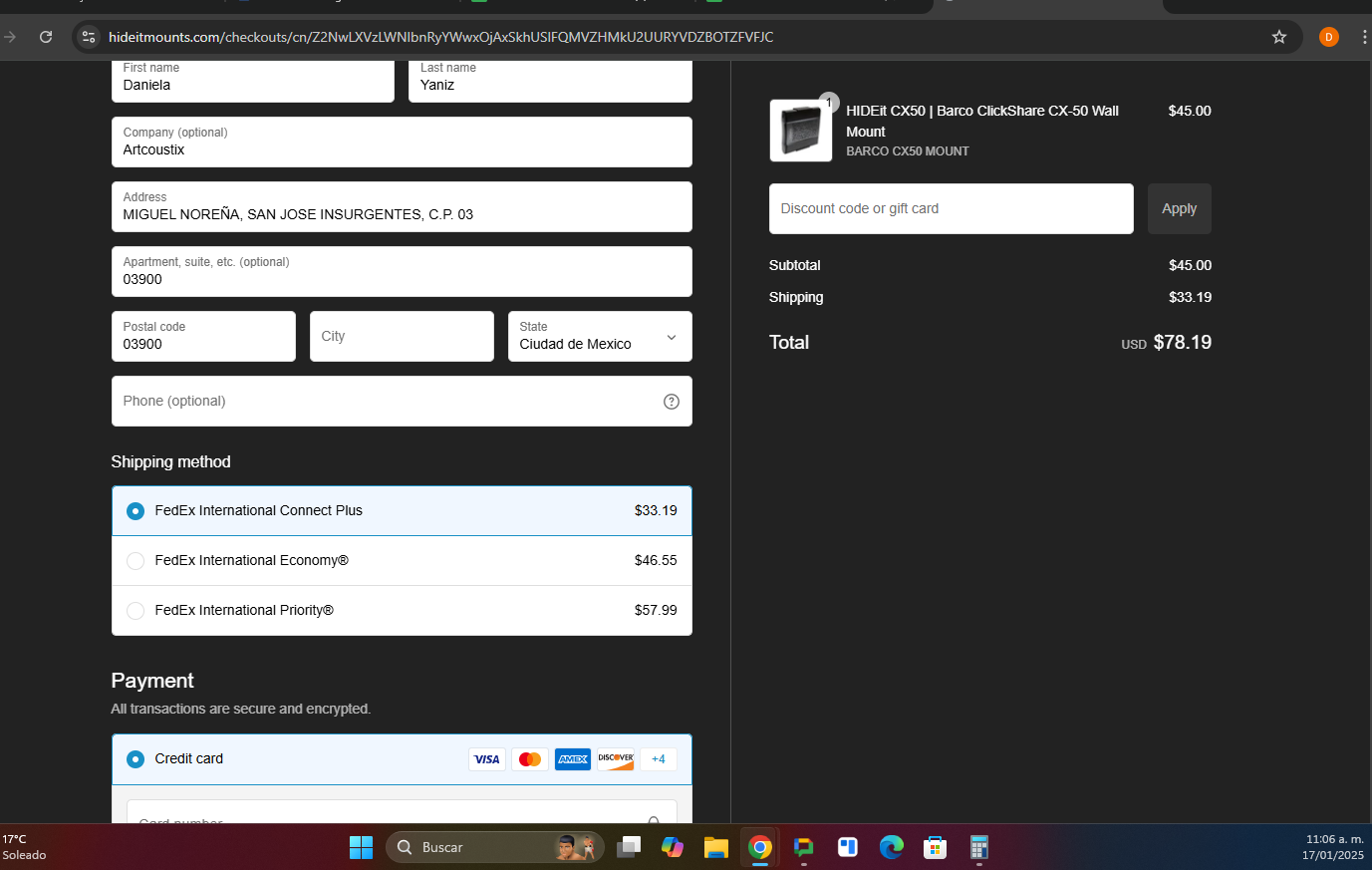
Task: Choose FedEx International Economy shipping
Action: pos(402,561)
